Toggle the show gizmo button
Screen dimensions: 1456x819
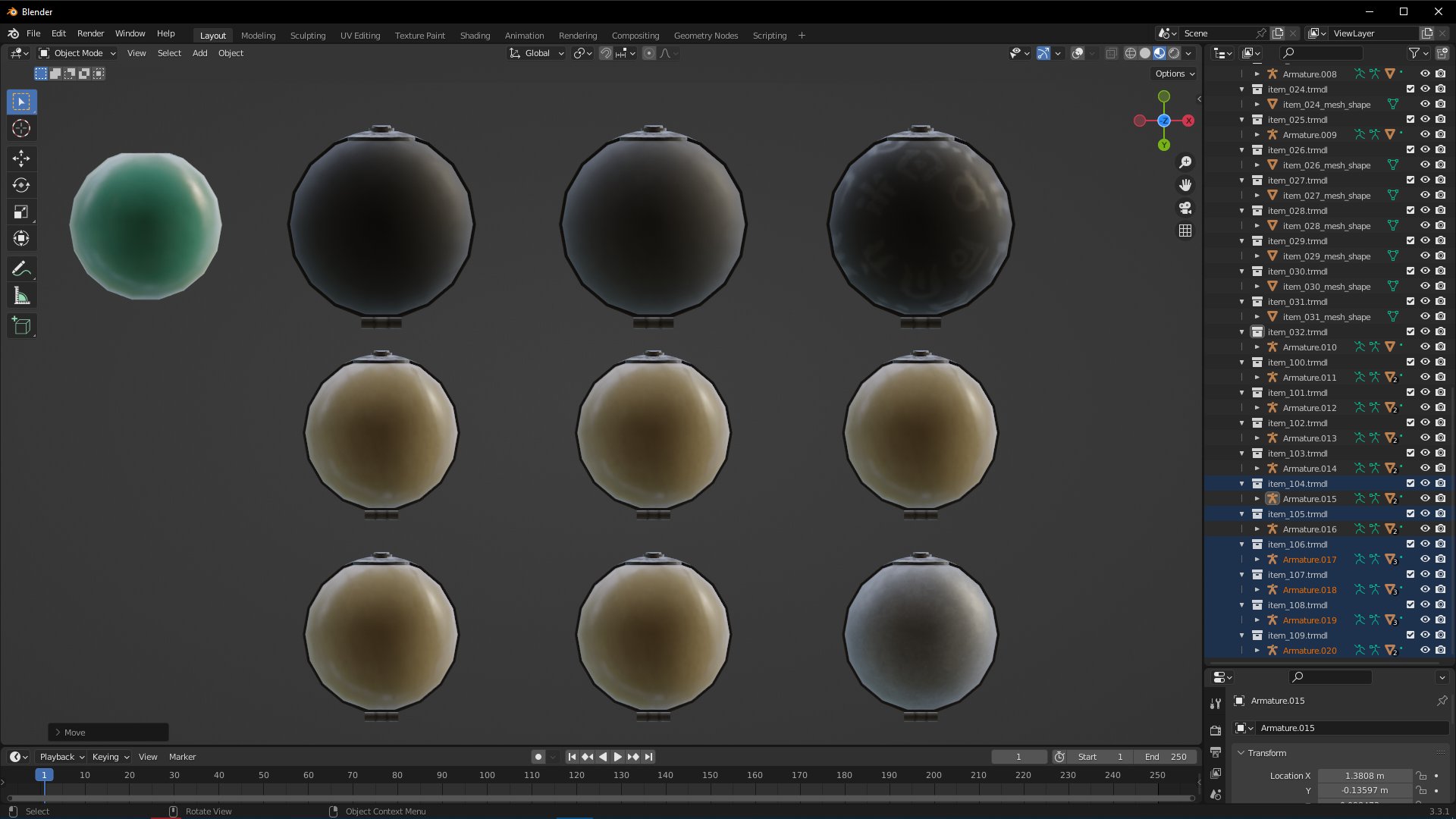[x=1043, y=53]
